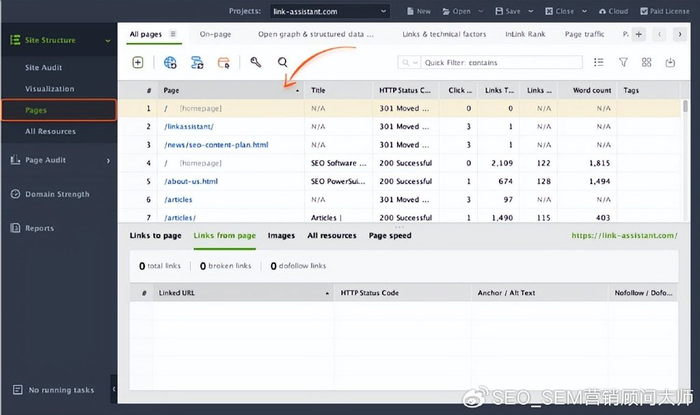Click the funnel filter icon
Viewport: 700px width, 415px height.
click(x=623, y=62)
